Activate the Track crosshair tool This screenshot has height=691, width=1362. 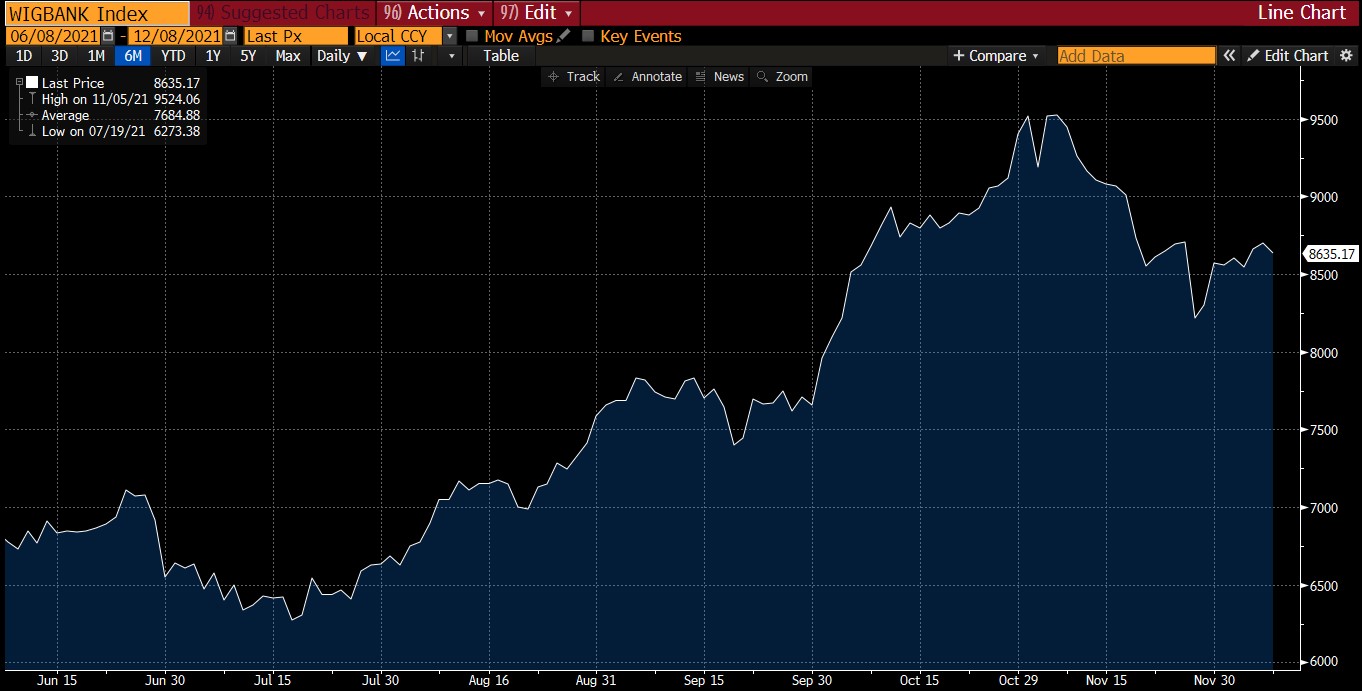(x=574, y=77)
